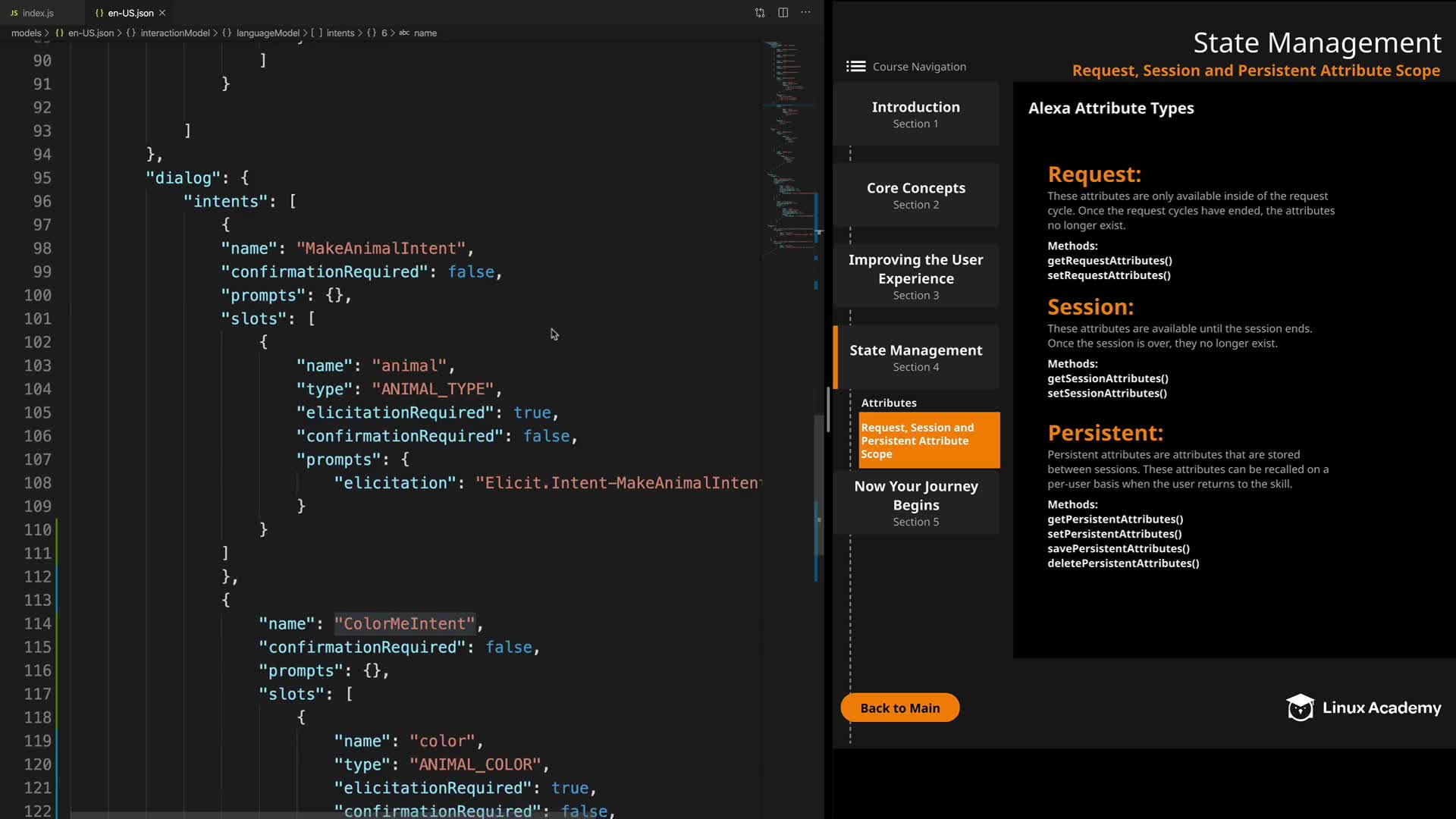
Task: Select the Attributes sub-item
Action: tap(889, 403)
